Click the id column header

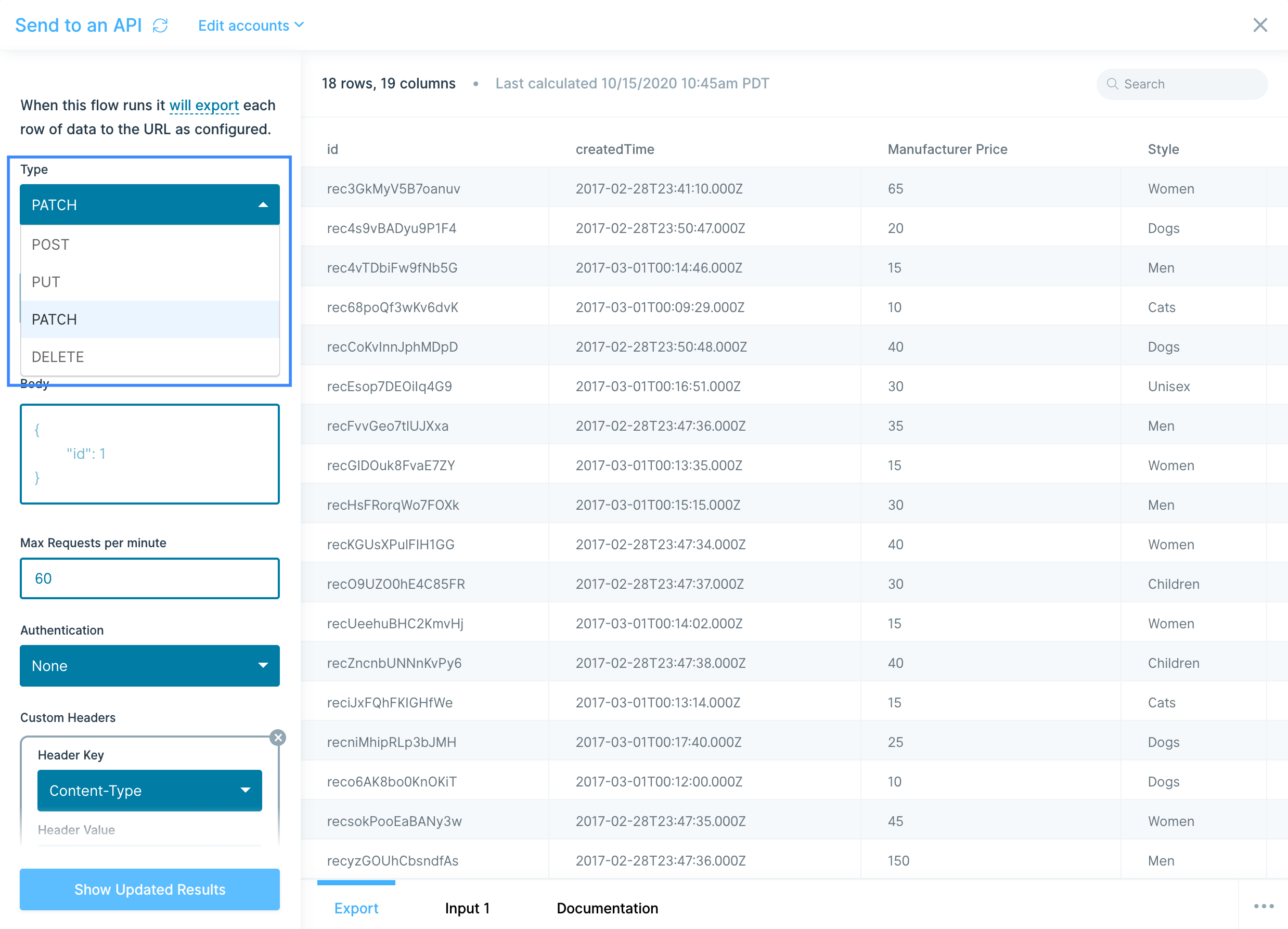pos(332,149)
